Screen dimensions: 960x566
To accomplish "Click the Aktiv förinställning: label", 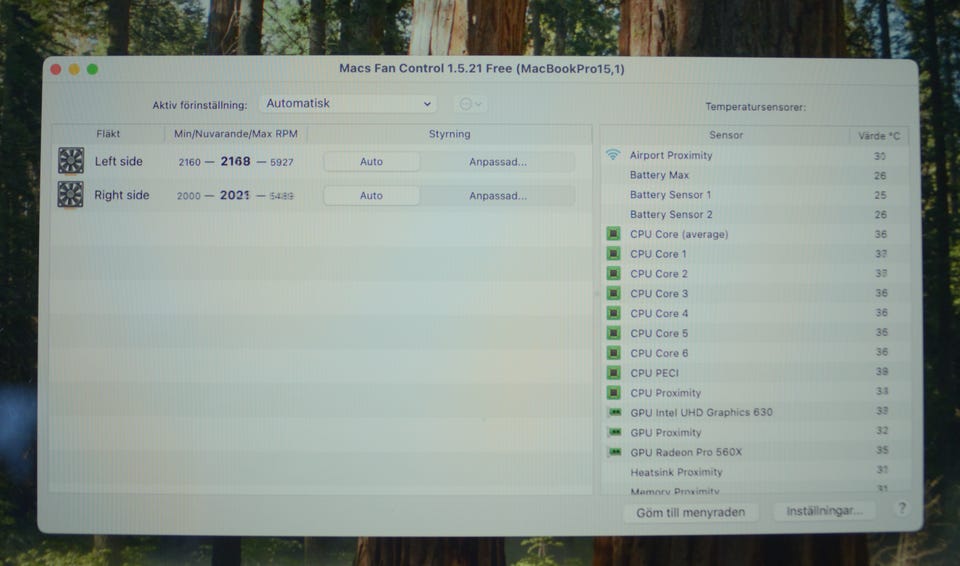I will pos(200,105).
